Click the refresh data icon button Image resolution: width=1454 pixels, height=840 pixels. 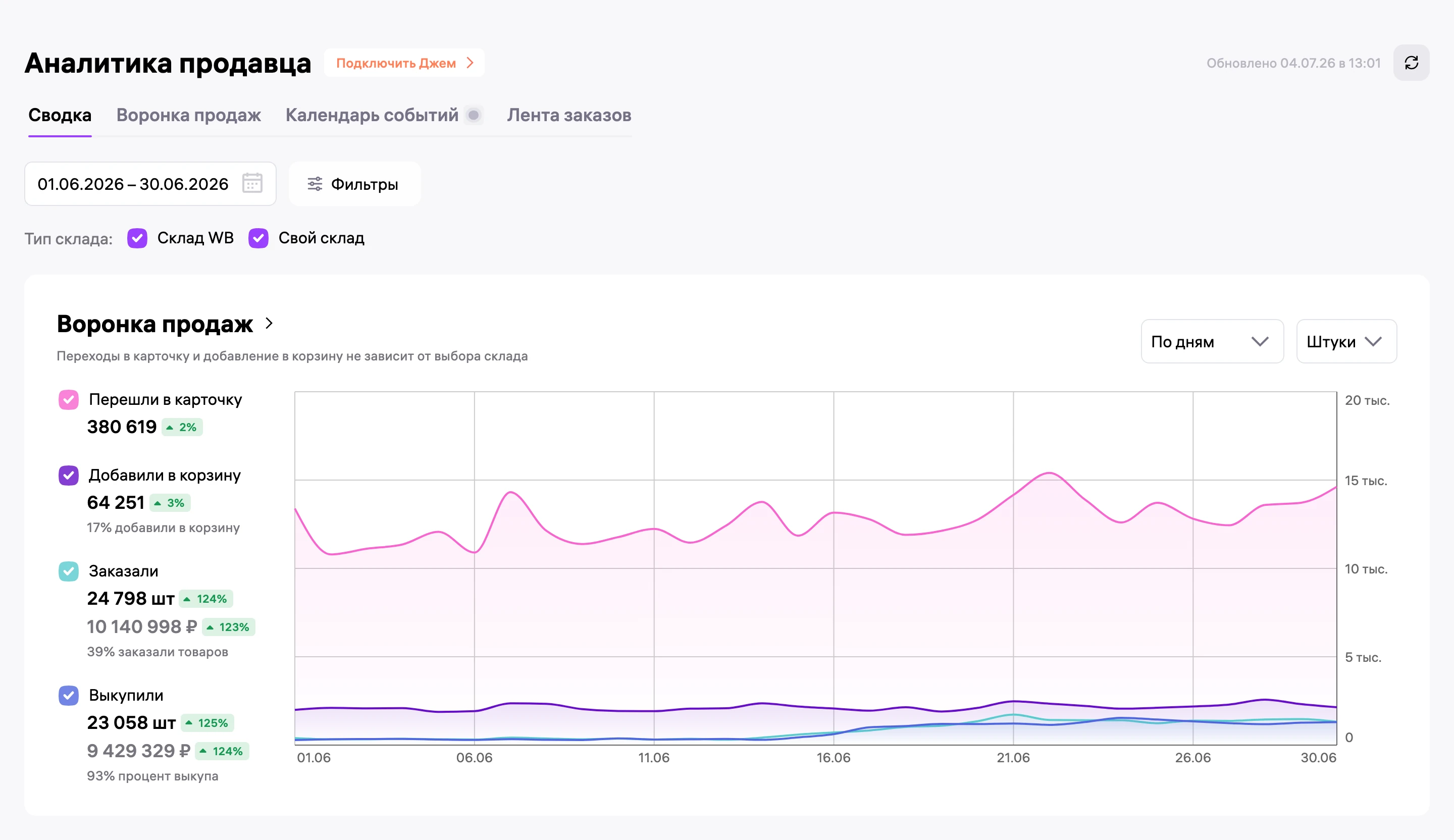[1411, 63]
